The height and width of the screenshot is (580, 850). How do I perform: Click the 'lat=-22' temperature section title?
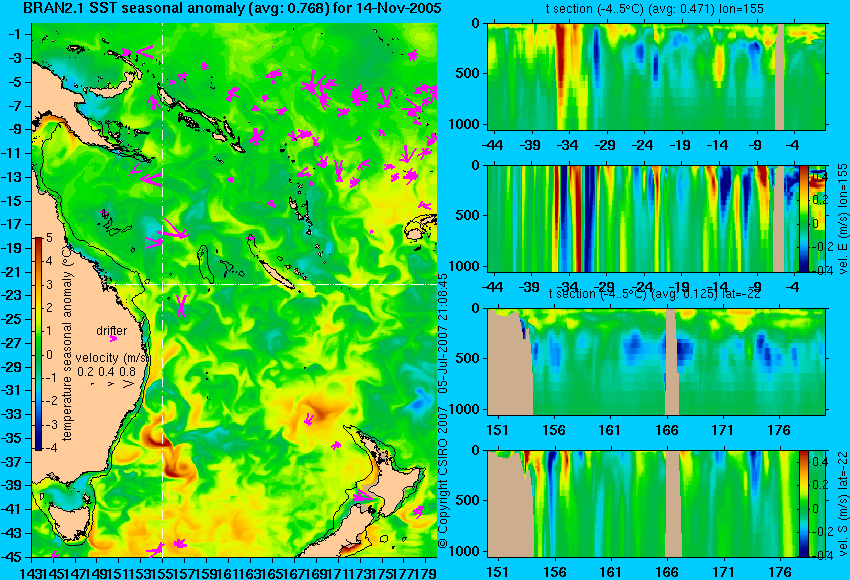pyautogui.click(x=654, y=294)
